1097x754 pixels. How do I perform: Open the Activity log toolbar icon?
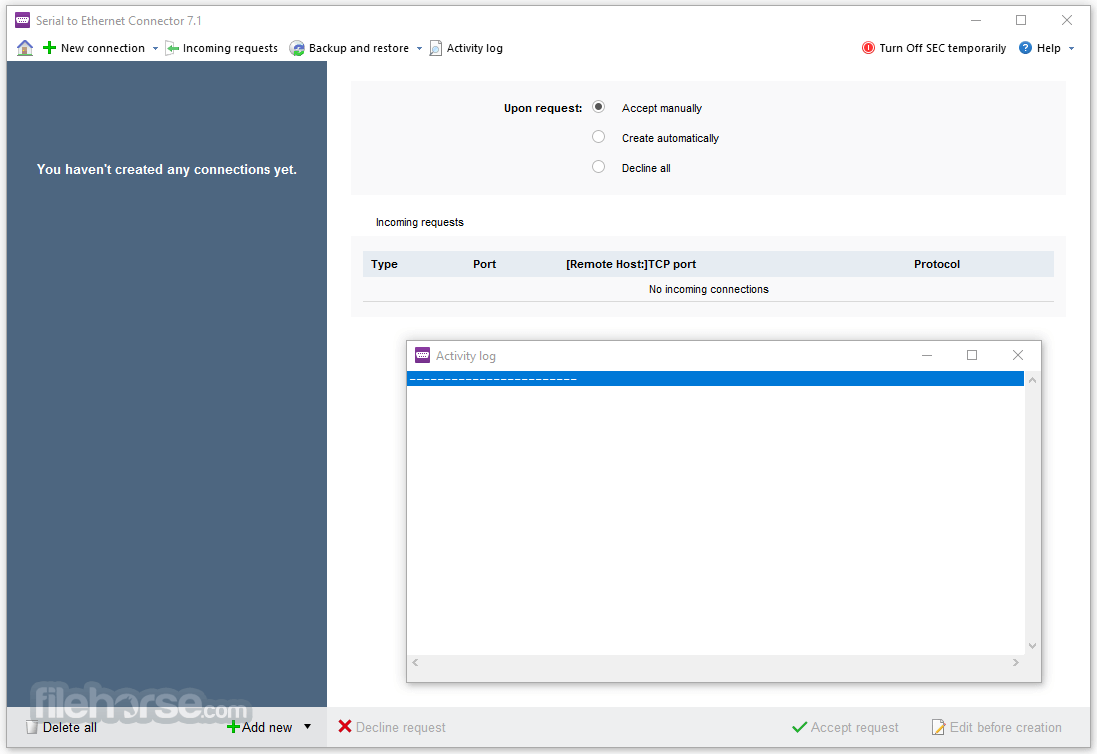click(435, 48)
